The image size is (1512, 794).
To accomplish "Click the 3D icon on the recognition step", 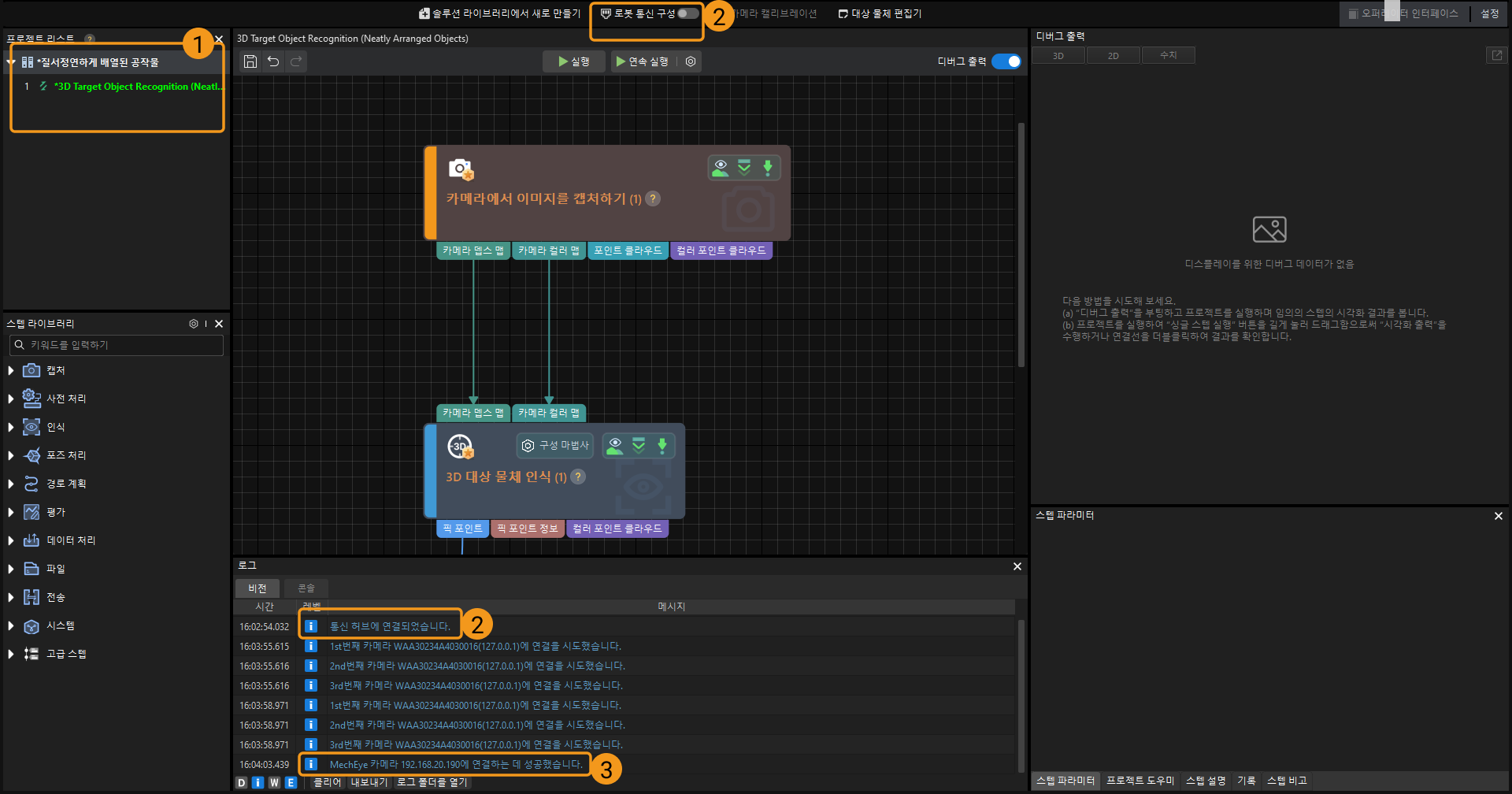I will pos(460,447).
